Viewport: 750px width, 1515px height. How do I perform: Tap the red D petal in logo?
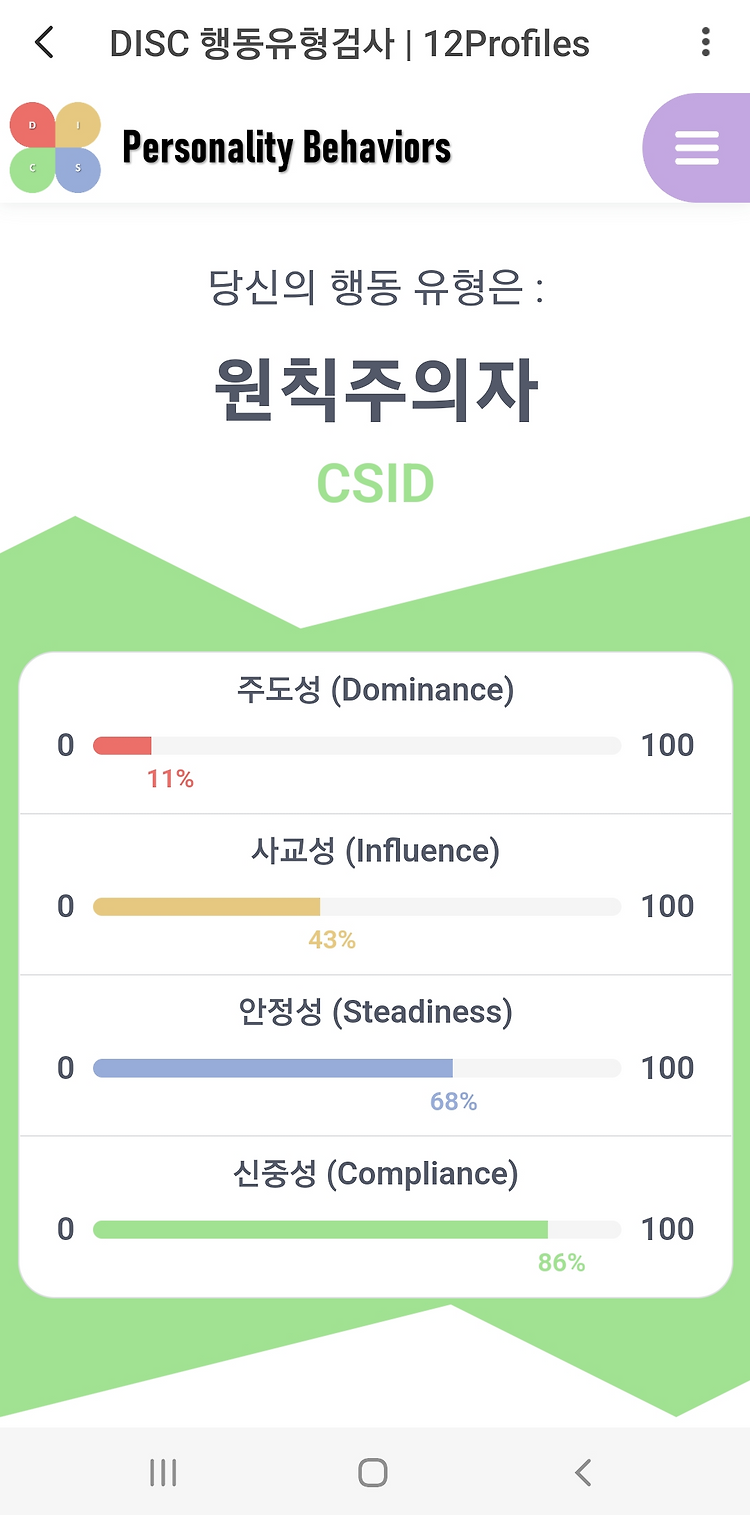pos(32,125)
